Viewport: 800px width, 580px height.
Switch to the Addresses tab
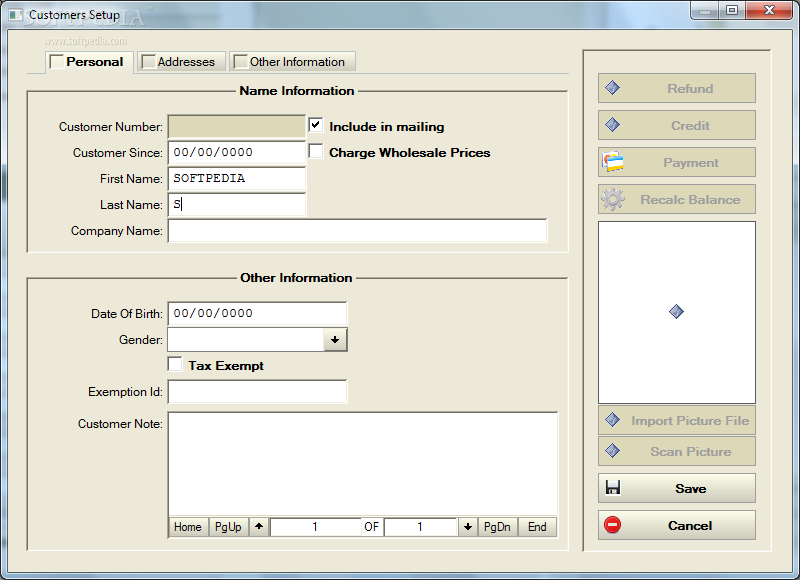[181, 62]
